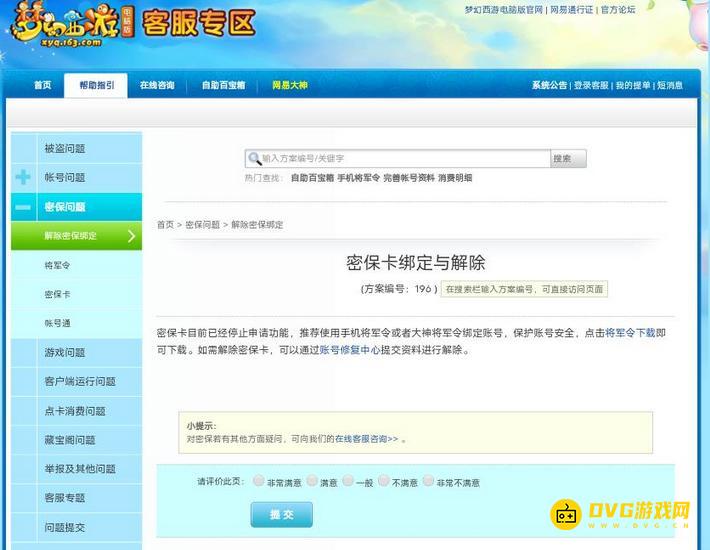Image resolution: width=710 pixels, height=550 pixels.
Task: Open 藏宝阁问题 sidebar category
Action: (77, 440)
